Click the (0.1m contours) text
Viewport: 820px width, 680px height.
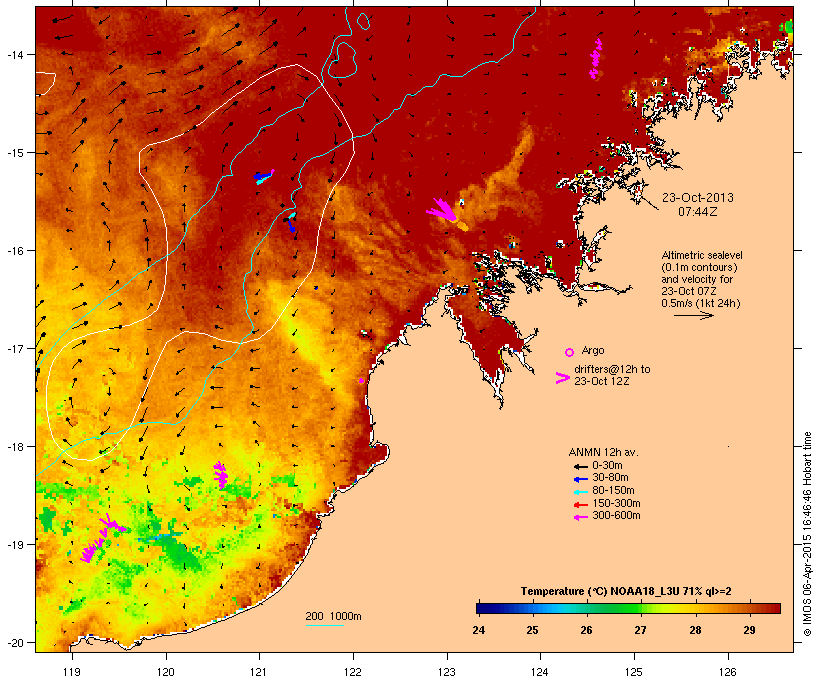pyautogui.click(x=699, y=267)
